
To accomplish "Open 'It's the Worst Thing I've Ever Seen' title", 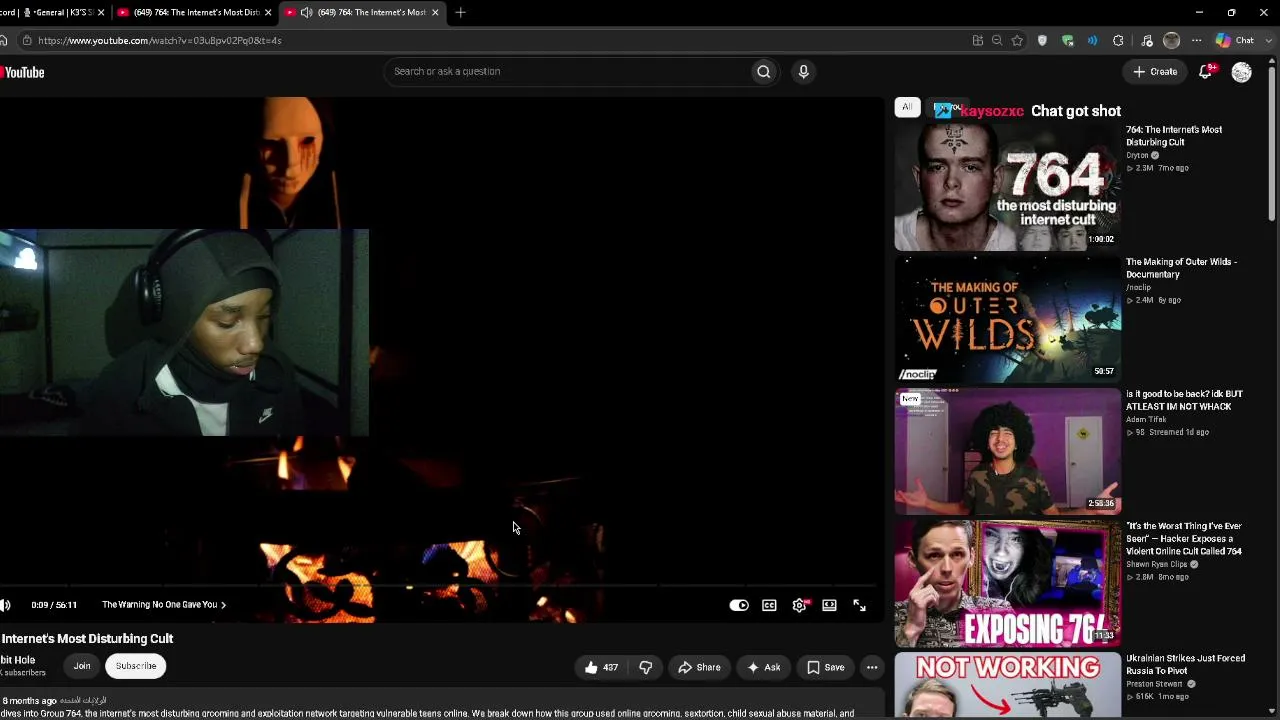I will pos(1184,539).
